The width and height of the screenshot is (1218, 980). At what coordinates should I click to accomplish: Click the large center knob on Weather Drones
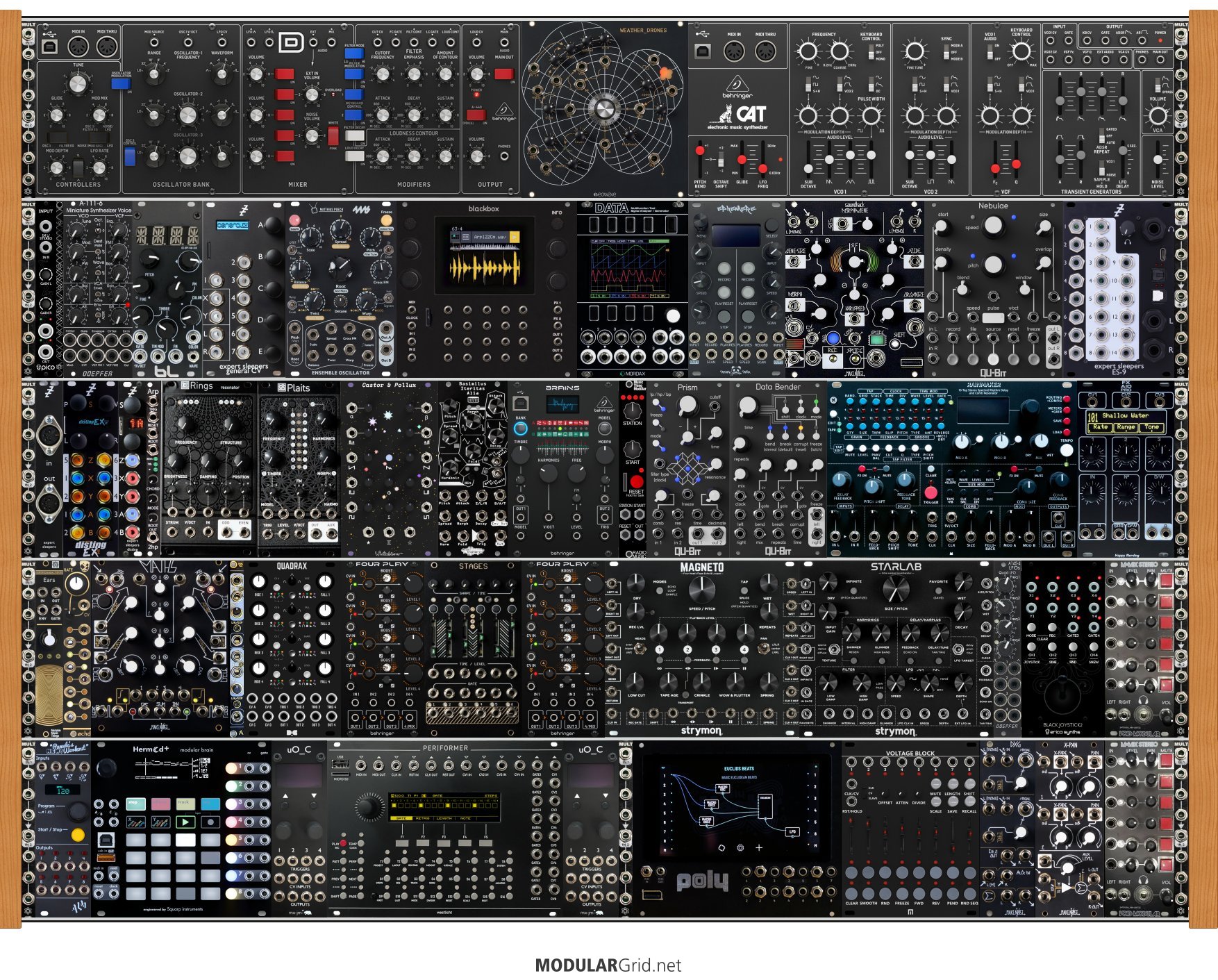604,109
